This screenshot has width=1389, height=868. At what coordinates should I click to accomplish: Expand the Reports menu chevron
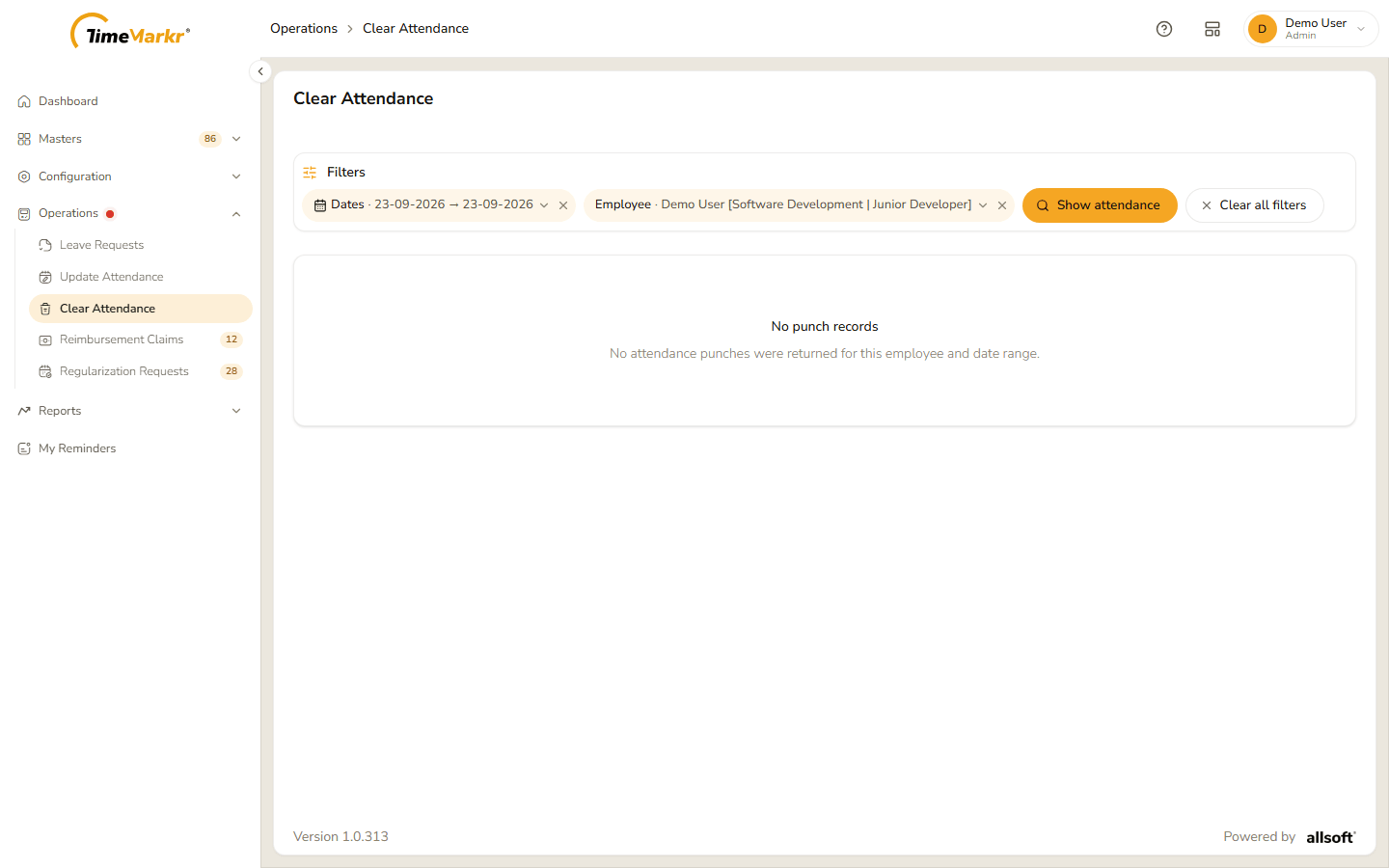click(x=236, y=411)
